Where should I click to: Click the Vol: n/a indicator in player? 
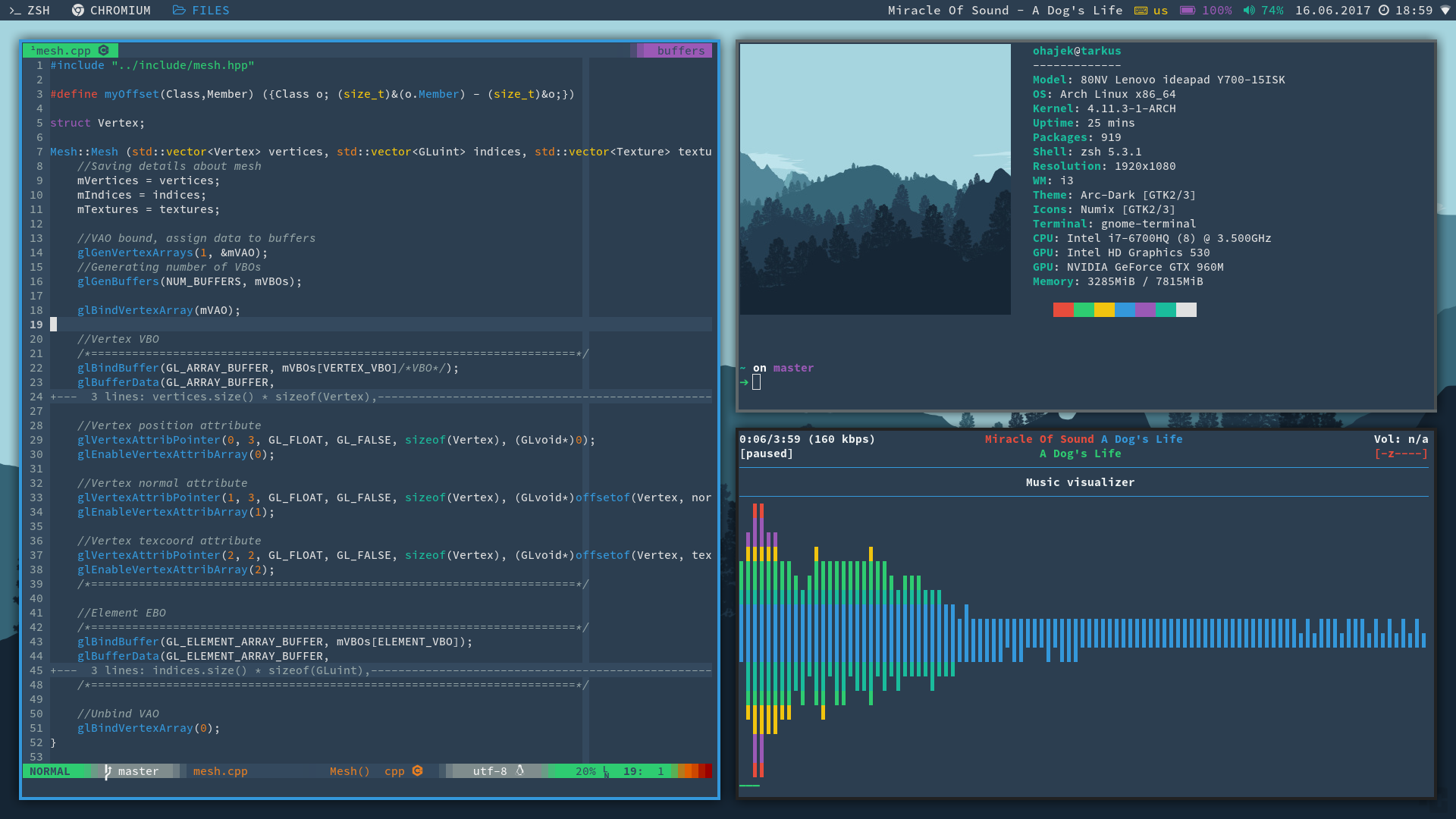point(1401,439)
